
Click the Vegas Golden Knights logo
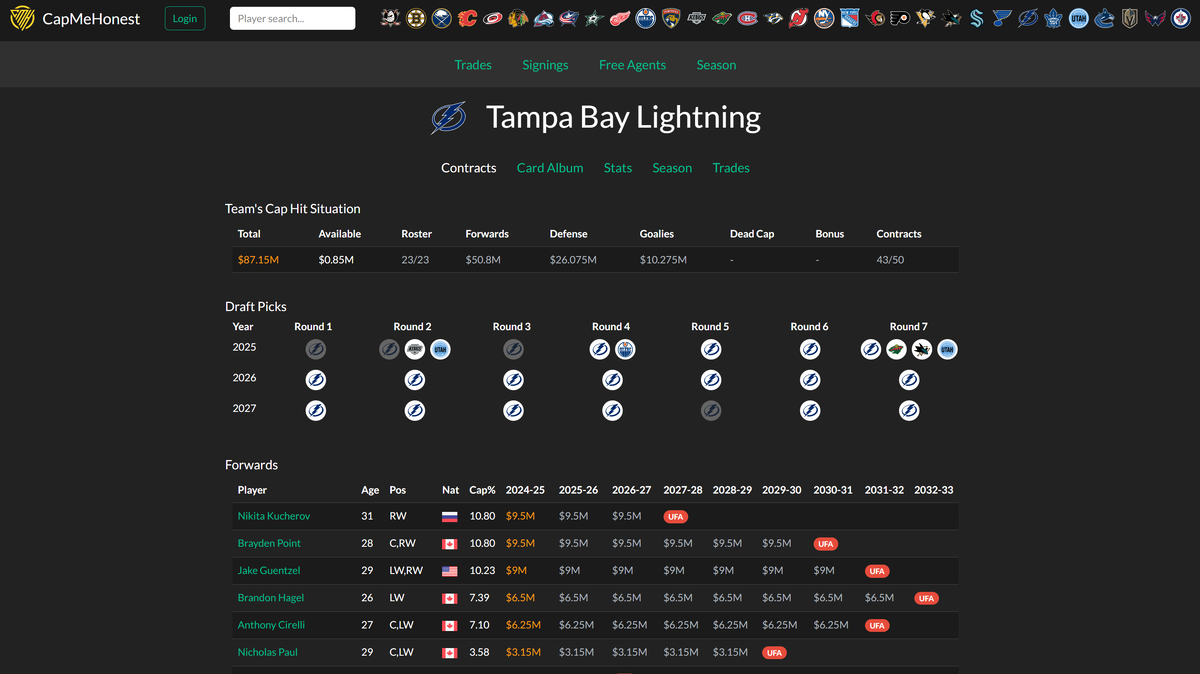pos(1130,18)
